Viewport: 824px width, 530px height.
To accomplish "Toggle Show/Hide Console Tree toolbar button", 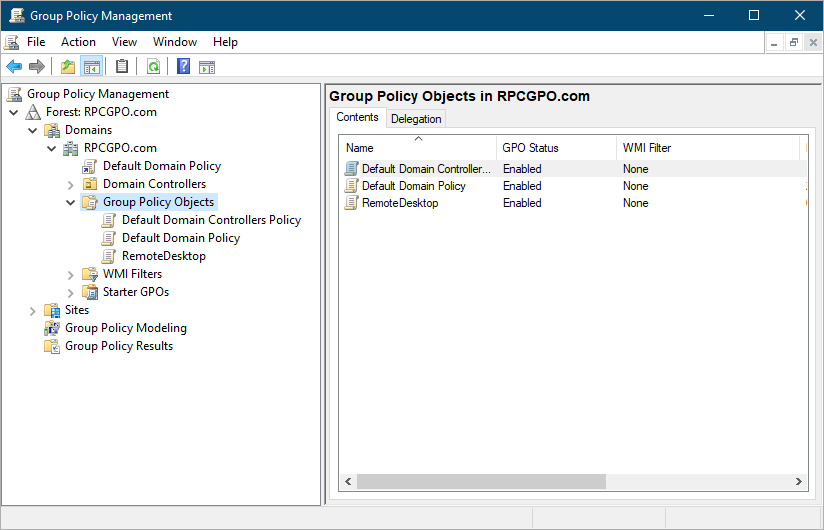I will pos(92,67).
